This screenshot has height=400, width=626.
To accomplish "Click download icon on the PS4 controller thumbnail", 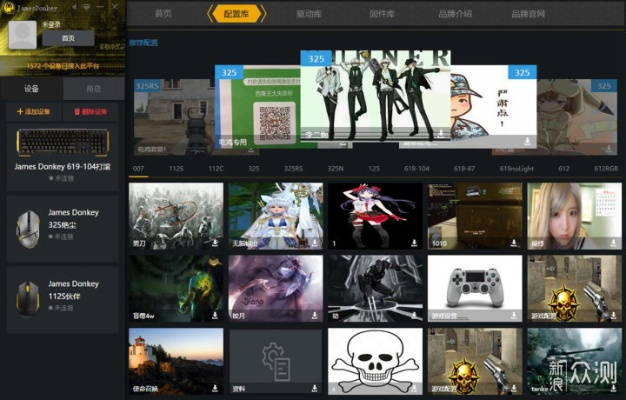I will (x=515, y=314).
